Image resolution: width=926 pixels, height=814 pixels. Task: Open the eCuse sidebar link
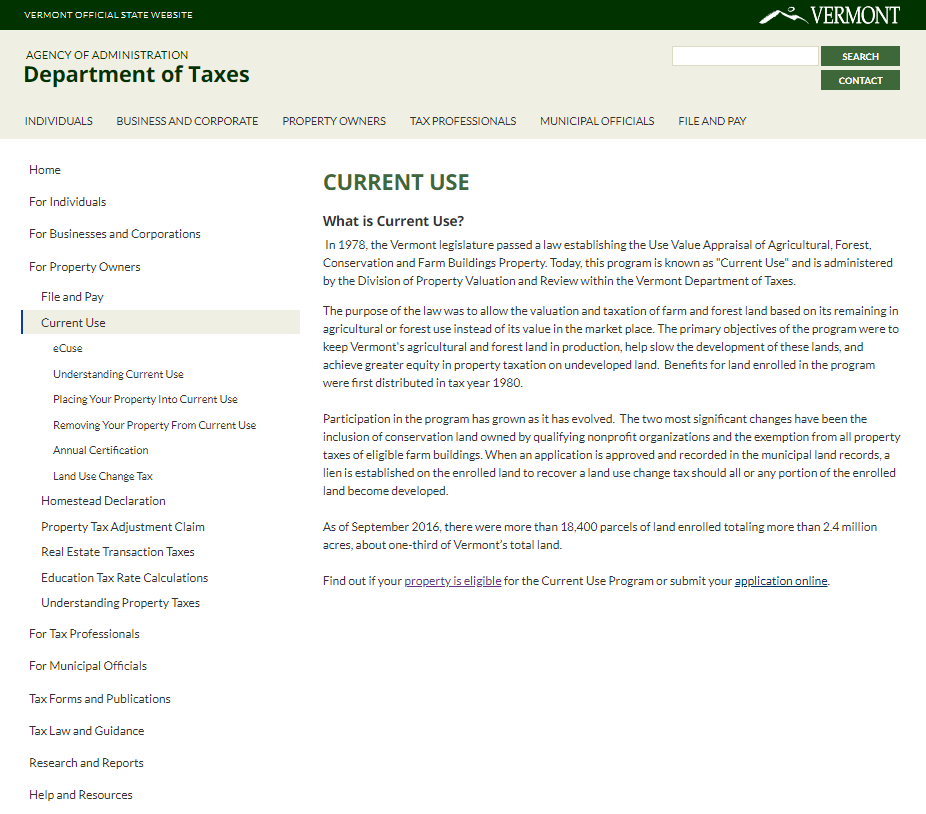(67, 349)
